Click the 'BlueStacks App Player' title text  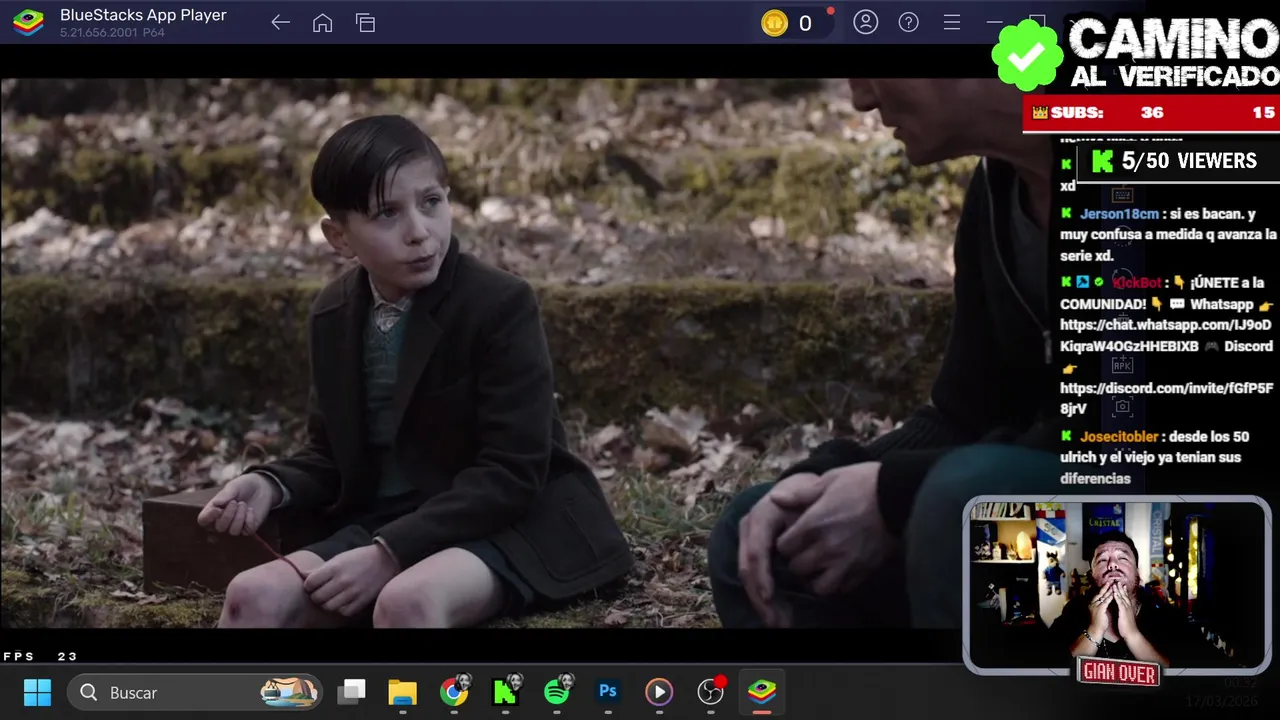click(143, 15)
